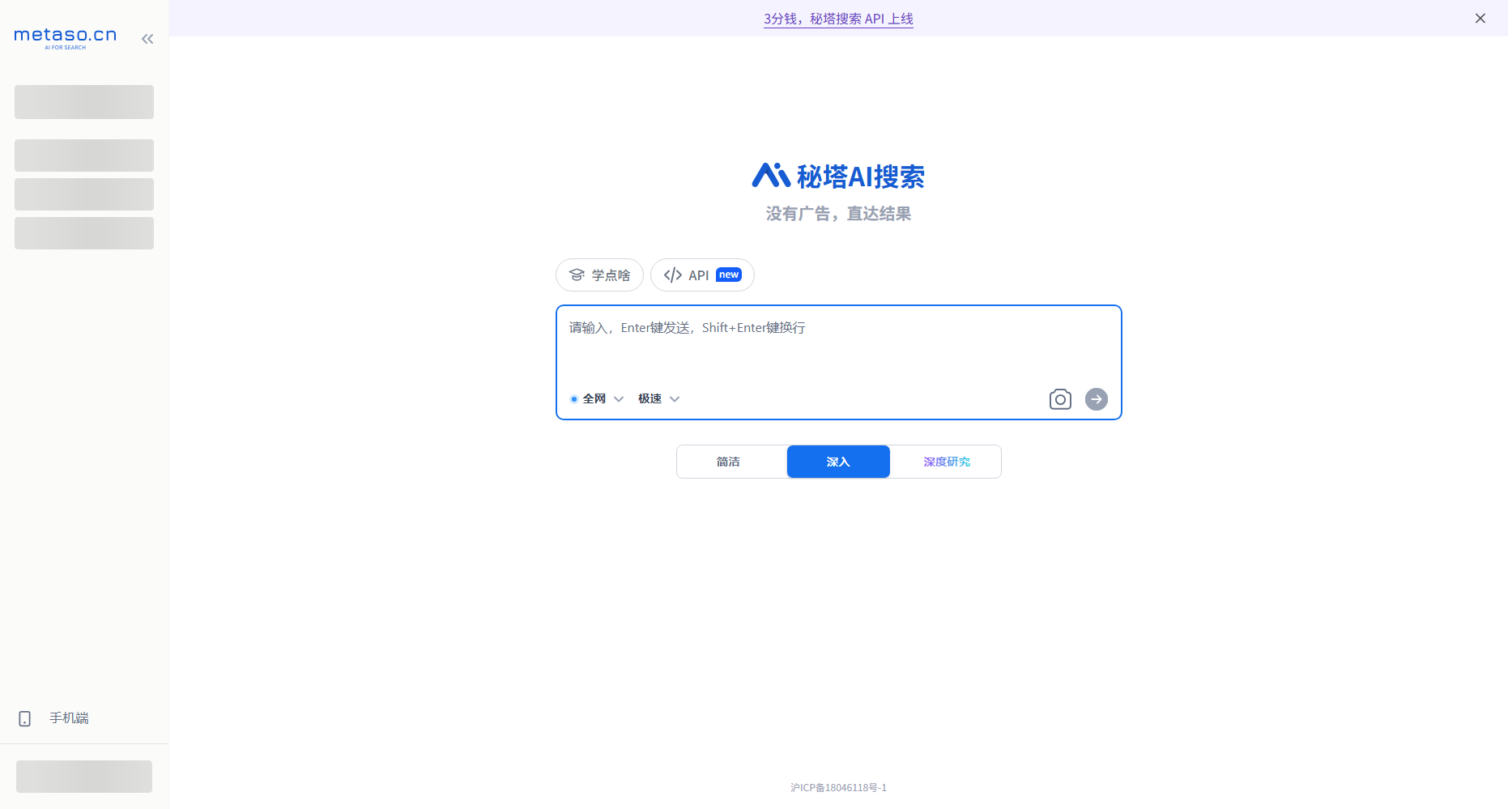1512x809 pixels.
Task: Click the metaso.cn logo
Action: [x=66, y=37]
